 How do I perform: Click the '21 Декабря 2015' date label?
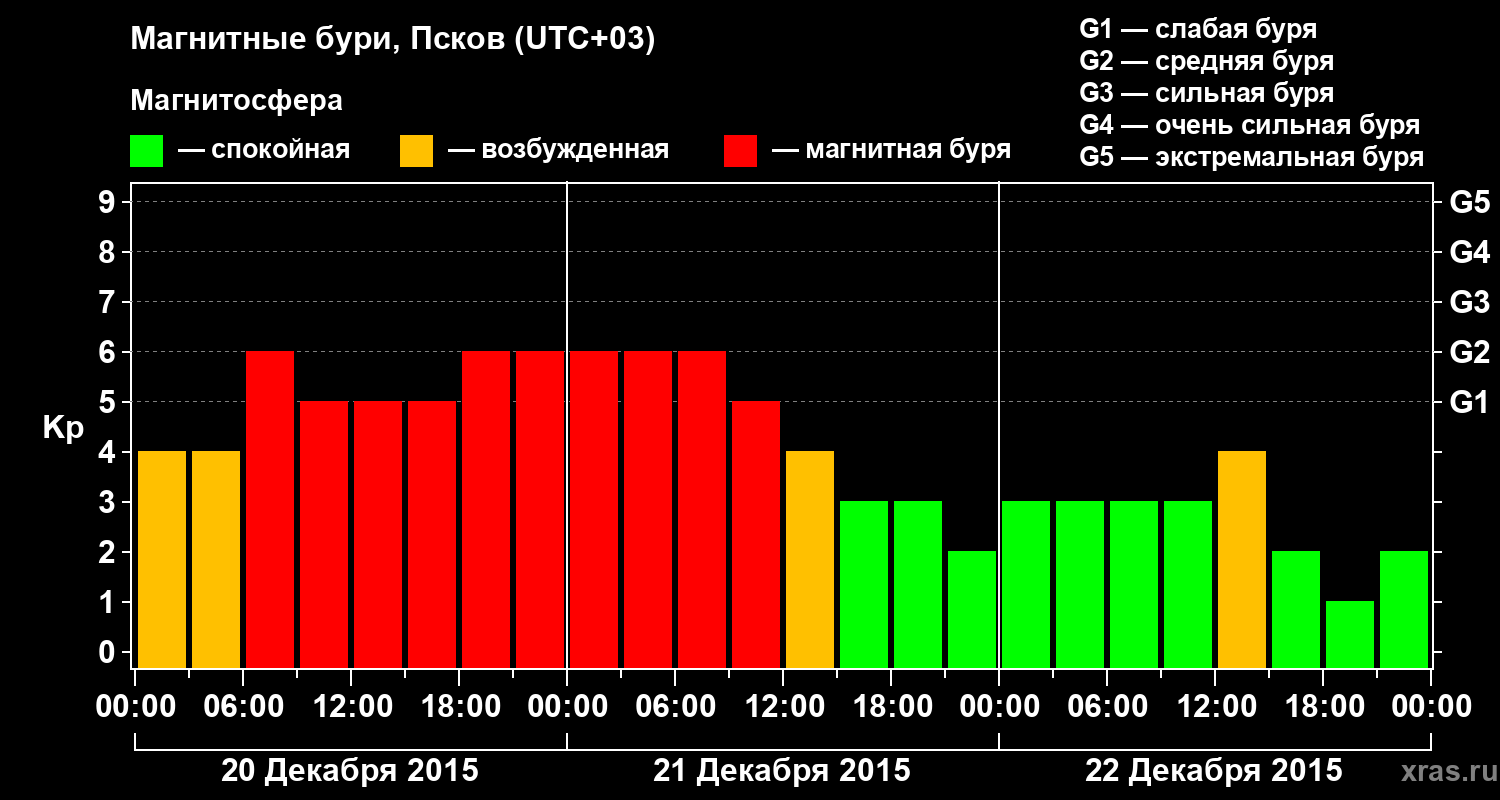(782, 771)
